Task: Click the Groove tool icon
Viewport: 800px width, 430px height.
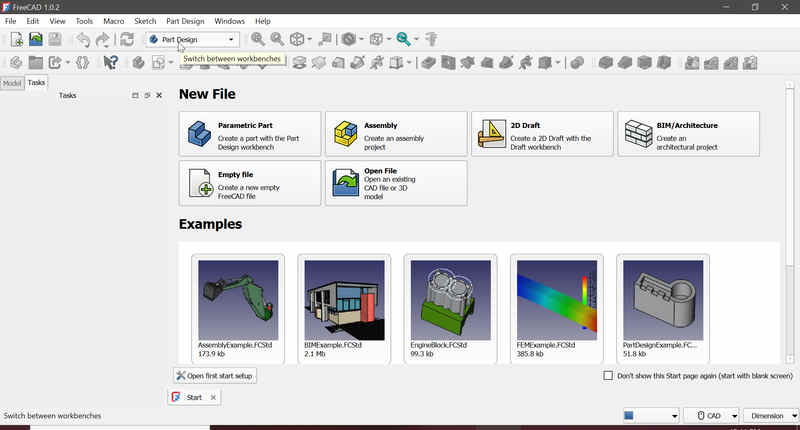Action: pyautogui.click(x=467, y=63)
